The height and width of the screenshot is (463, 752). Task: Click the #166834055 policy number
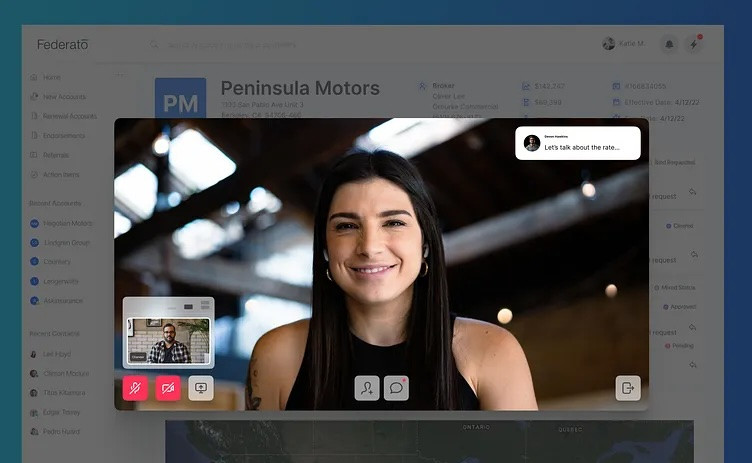coord(645,86)
